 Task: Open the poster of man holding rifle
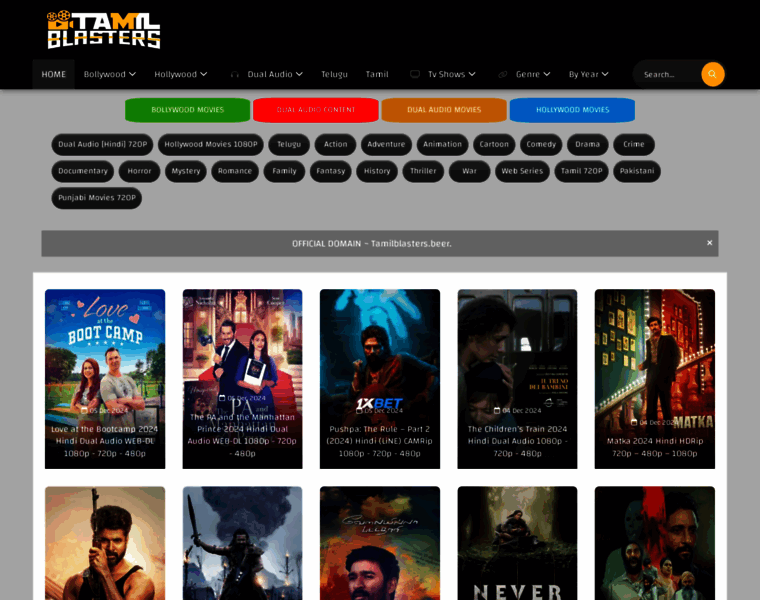[x=105, y=543]
